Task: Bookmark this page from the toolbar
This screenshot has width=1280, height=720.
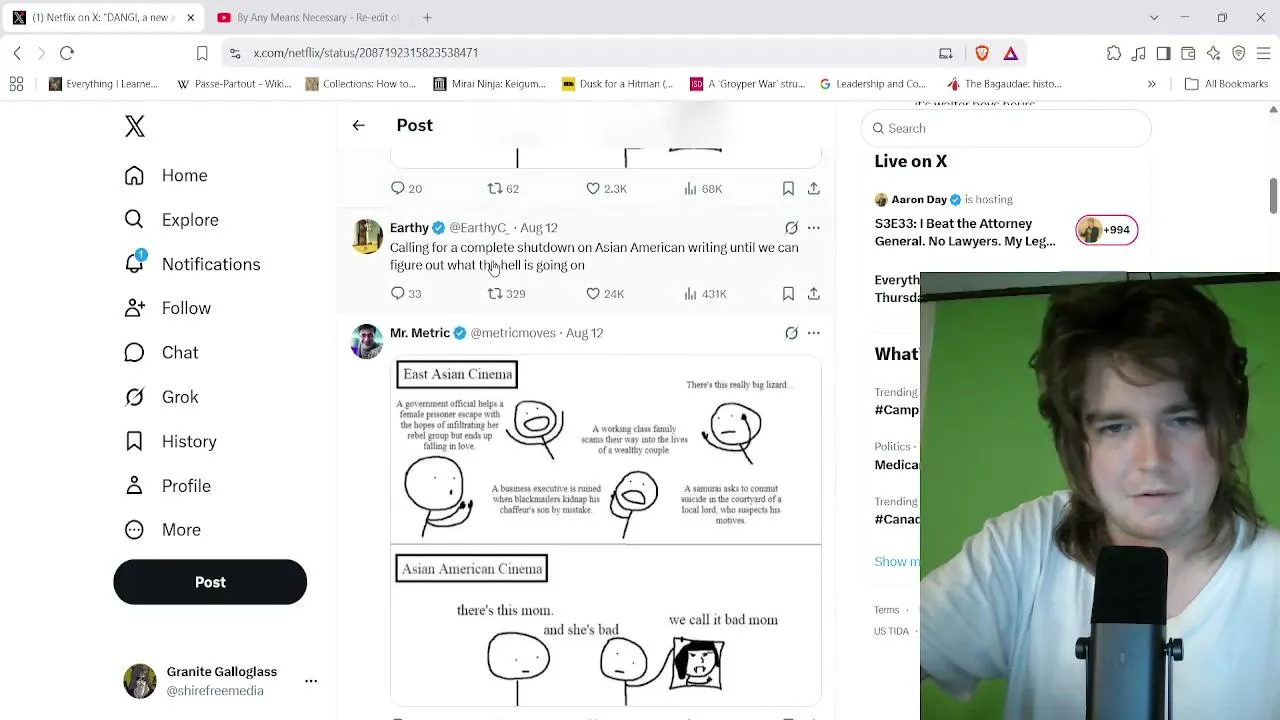Action: click(202, 53)
